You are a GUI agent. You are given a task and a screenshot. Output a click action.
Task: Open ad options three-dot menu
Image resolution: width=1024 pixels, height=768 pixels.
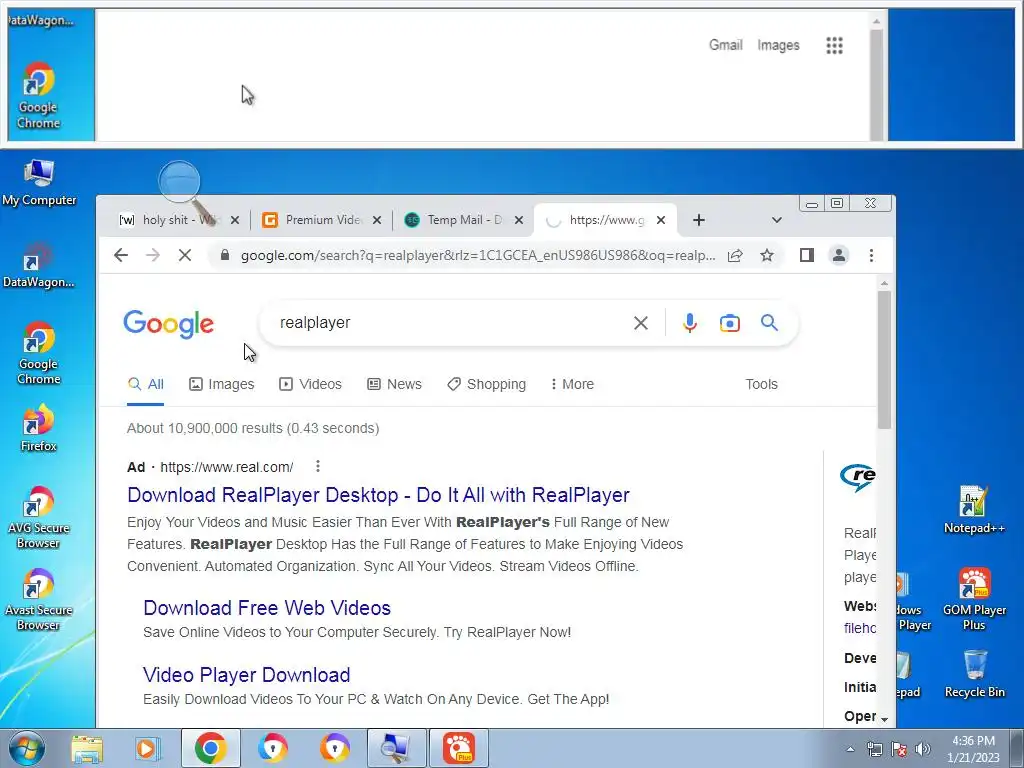[317, 466]
